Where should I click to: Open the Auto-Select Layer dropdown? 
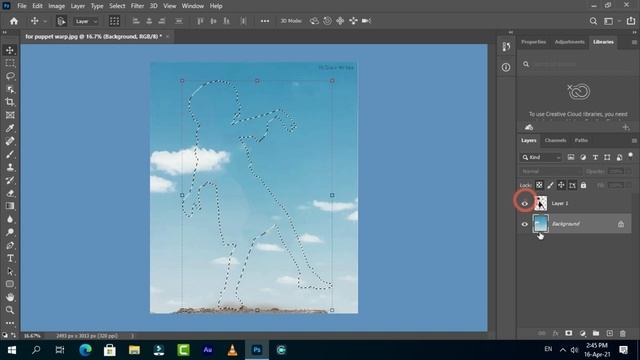(x=86, y=21)
